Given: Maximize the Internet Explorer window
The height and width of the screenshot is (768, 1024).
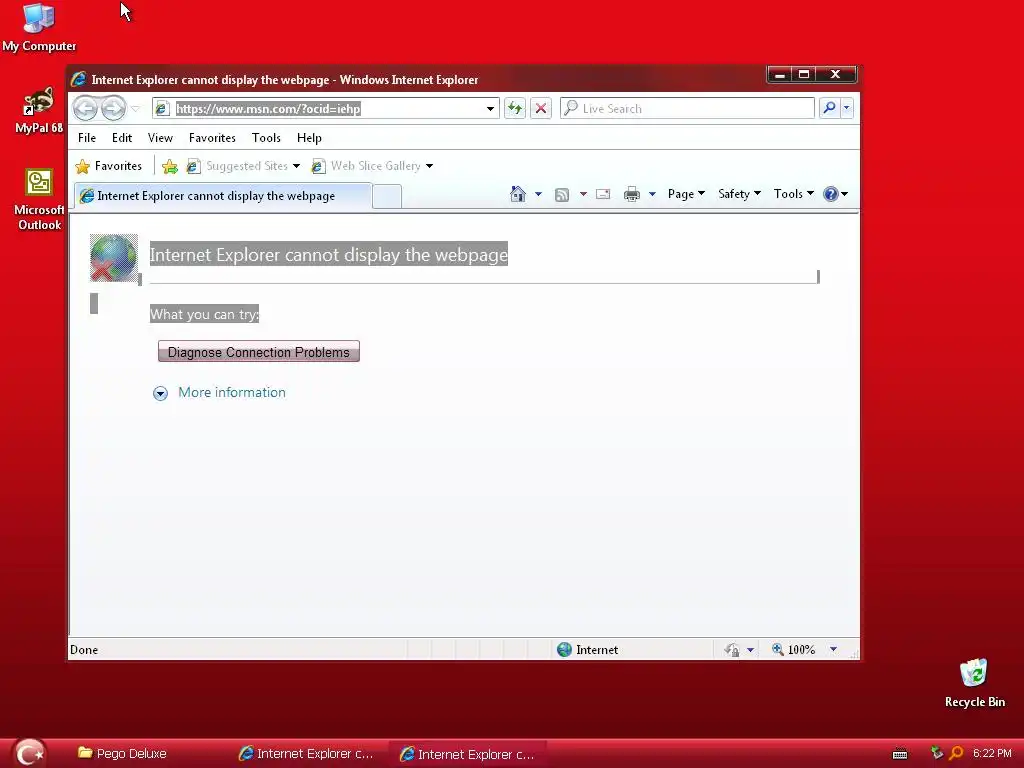Looking at the screenshot, I should click(805, 74).
